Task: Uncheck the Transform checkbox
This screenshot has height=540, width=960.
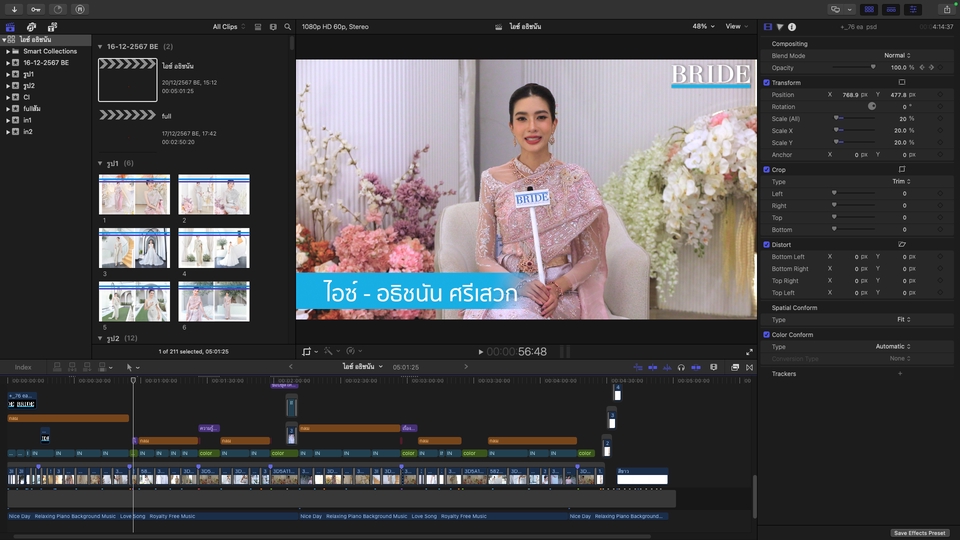Action: (x=767, y=82)
